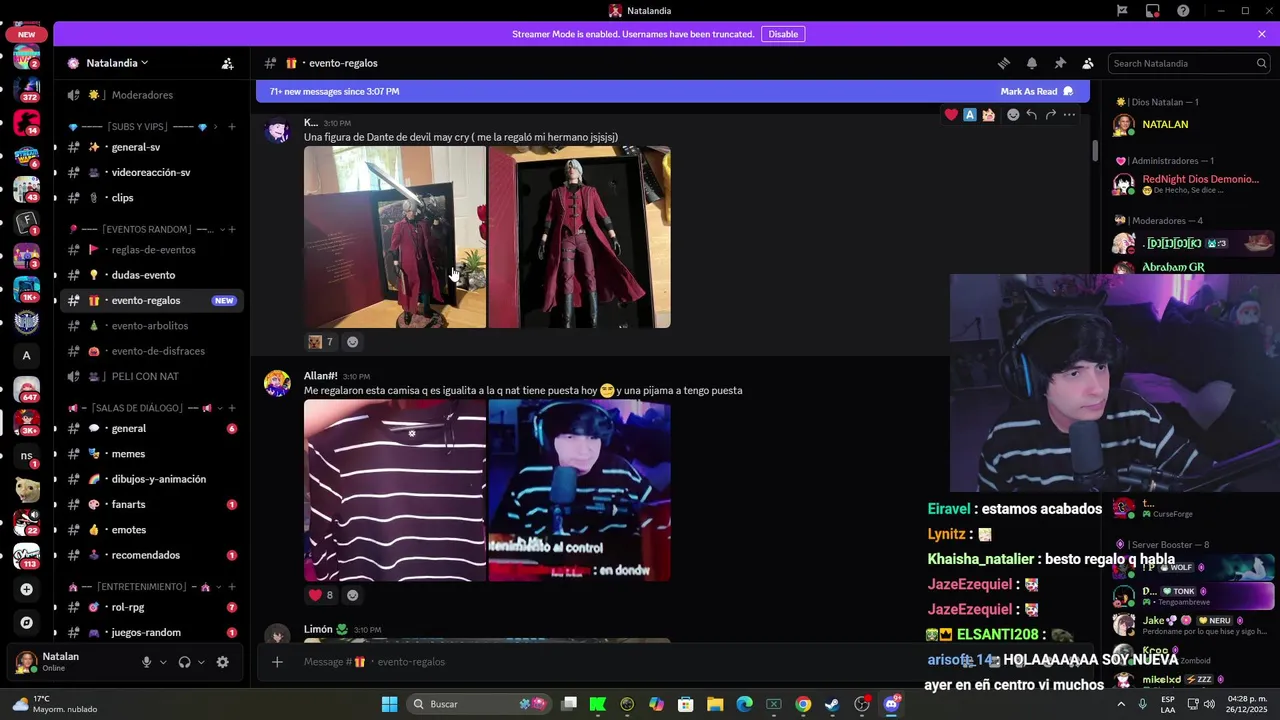
Task: Jump to 71+ new messages bar
Action: click(x=672, y=91)
